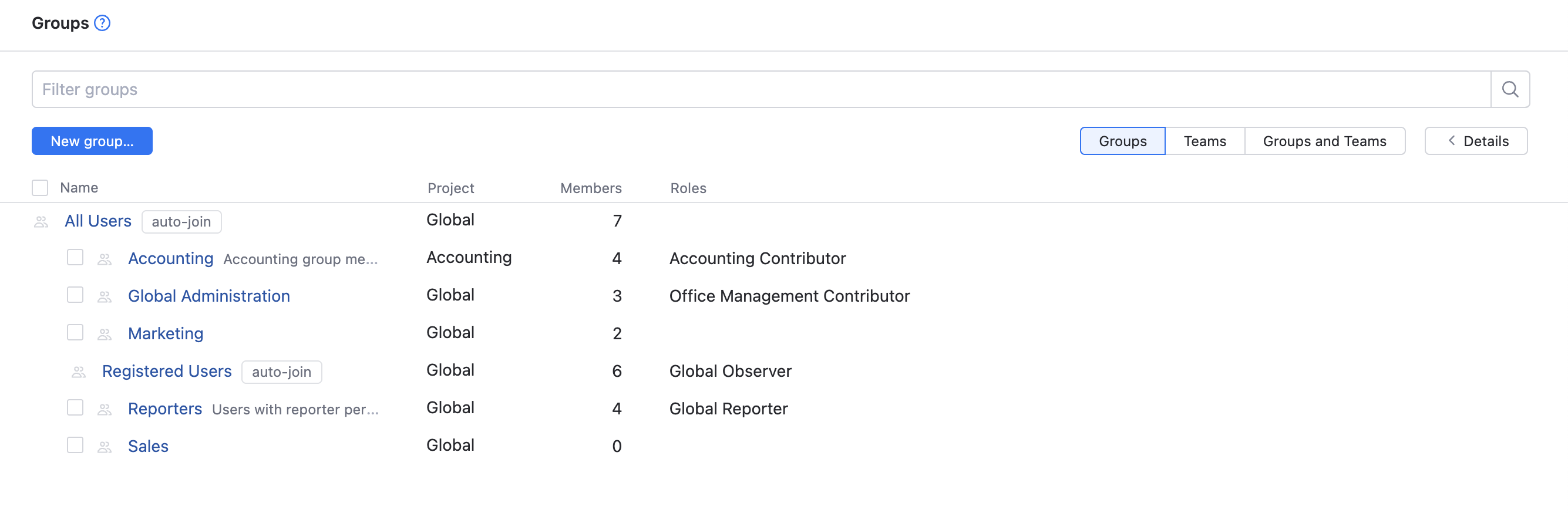Open the Global Administration group link
The image size is (1568, 513).
pos(209,296)
